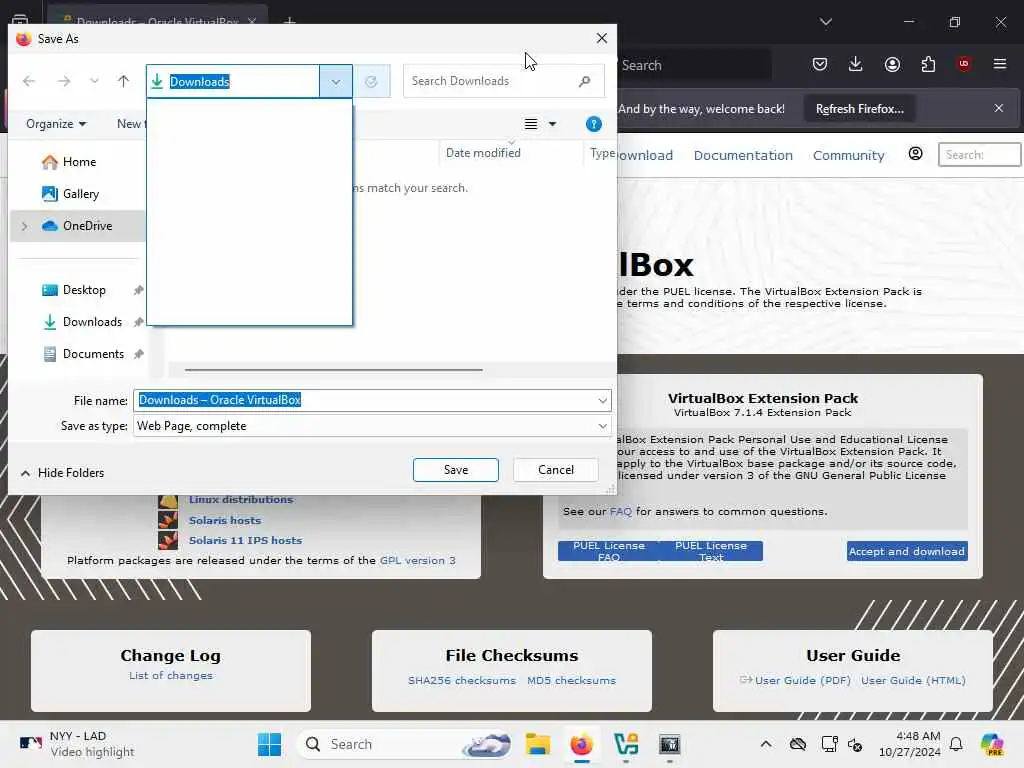The image size is (1024, 768).
Task: Open Downloads quick access folder
Action: coord(92,322)
